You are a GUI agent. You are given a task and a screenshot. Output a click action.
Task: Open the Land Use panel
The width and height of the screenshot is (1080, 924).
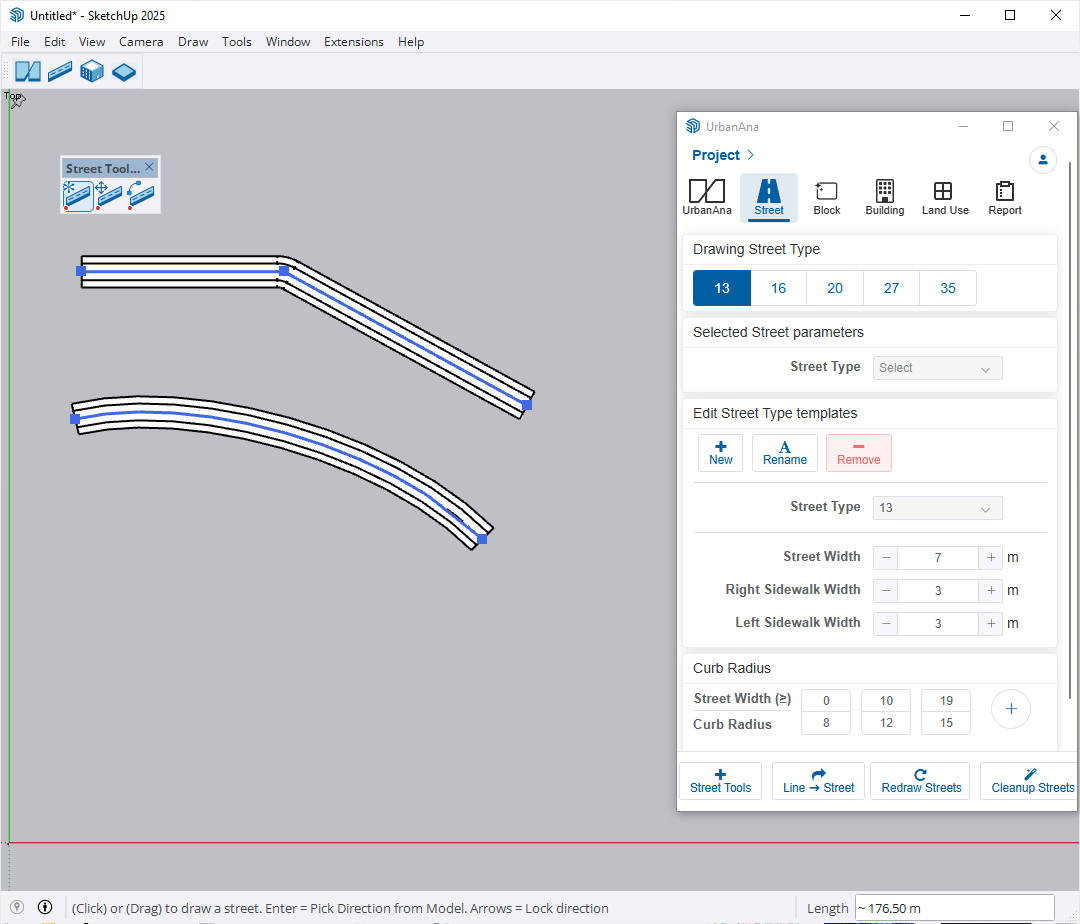pos(944,197)
